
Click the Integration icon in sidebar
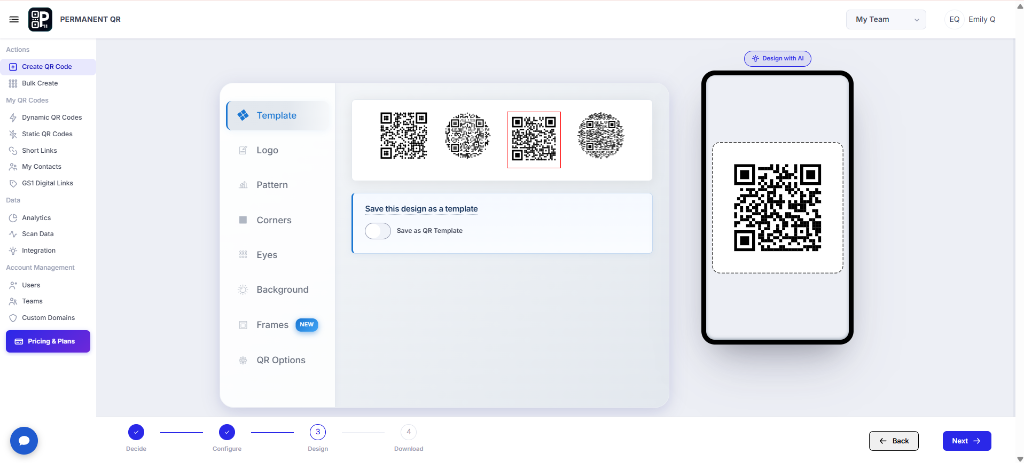coord(13,251)
